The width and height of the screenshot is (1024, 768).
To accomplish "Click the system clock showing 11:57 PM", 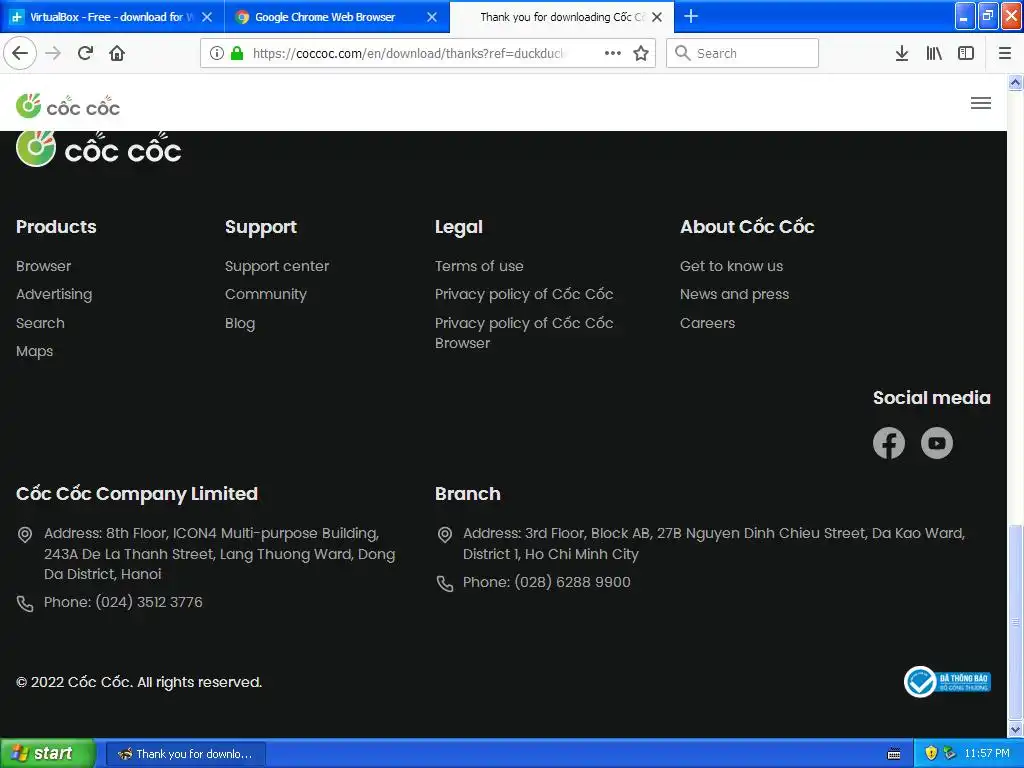I will 987,754.
